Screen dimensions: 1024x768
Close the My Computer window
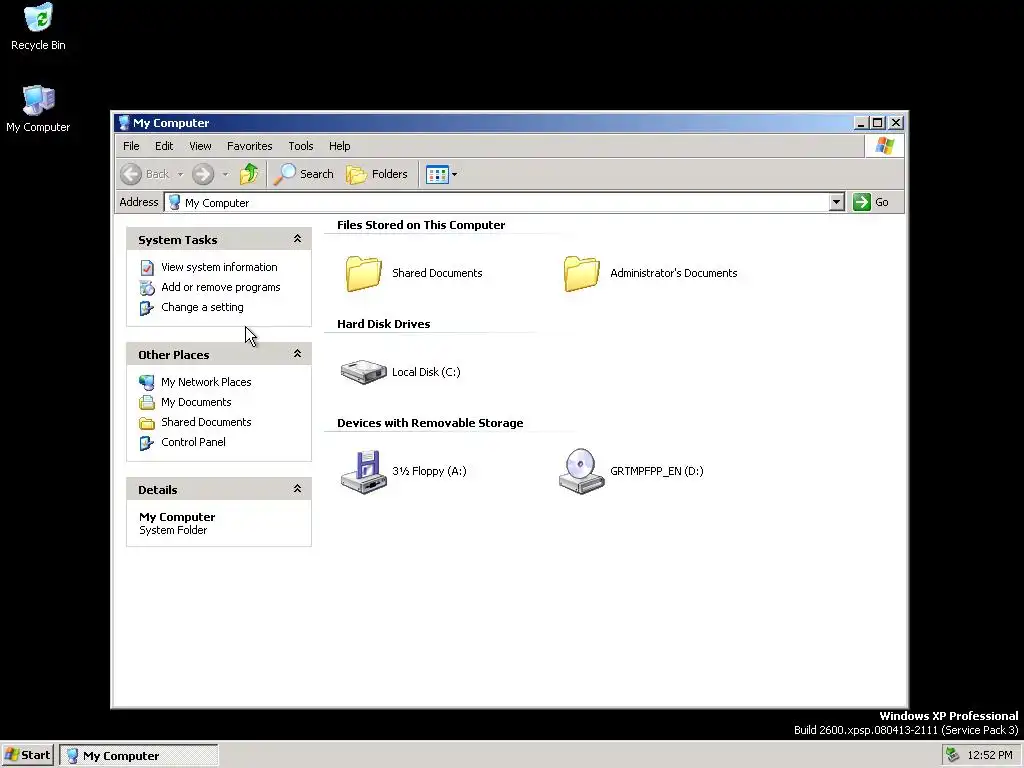pos(896,123)
